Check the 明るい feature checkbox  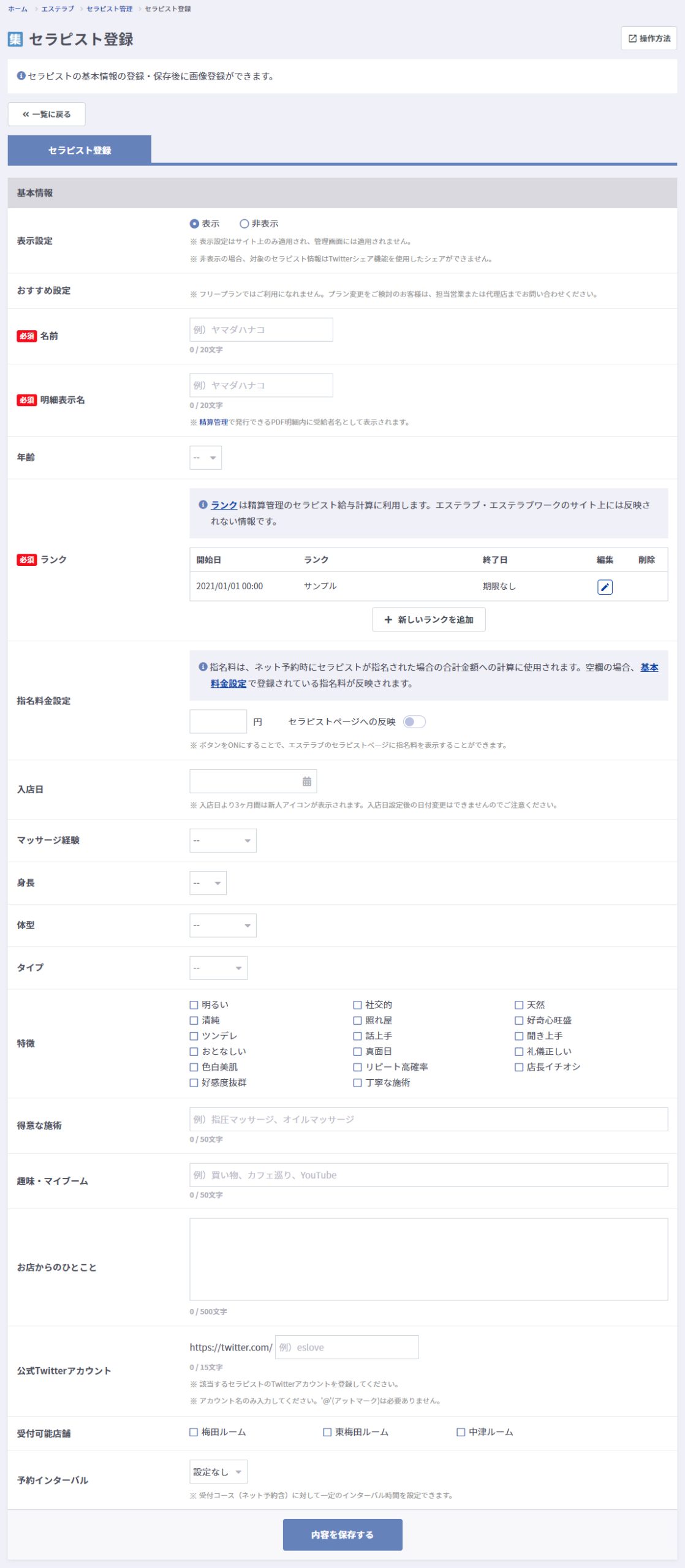194,1005
